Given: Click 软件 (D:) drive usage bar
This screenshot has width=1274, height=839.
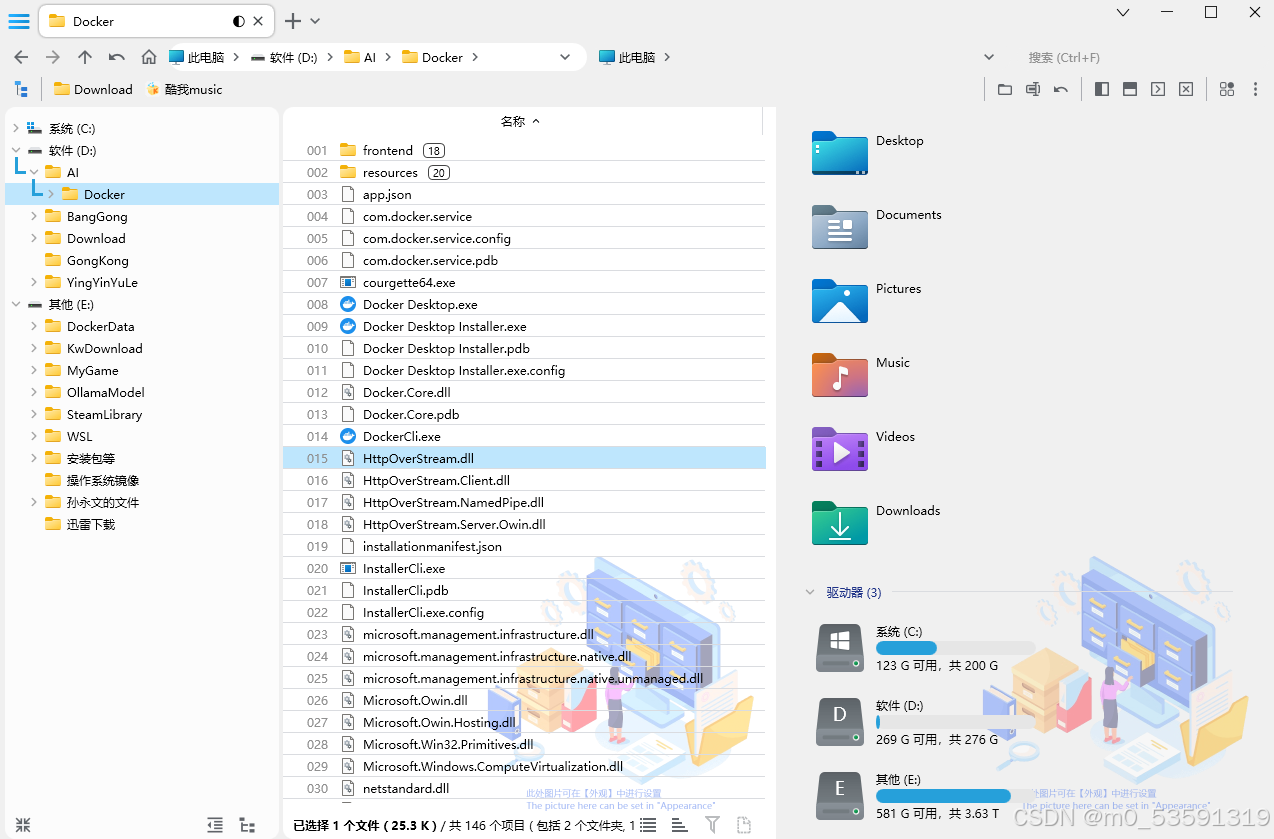Looking at the screenshot, I should 955,722.
